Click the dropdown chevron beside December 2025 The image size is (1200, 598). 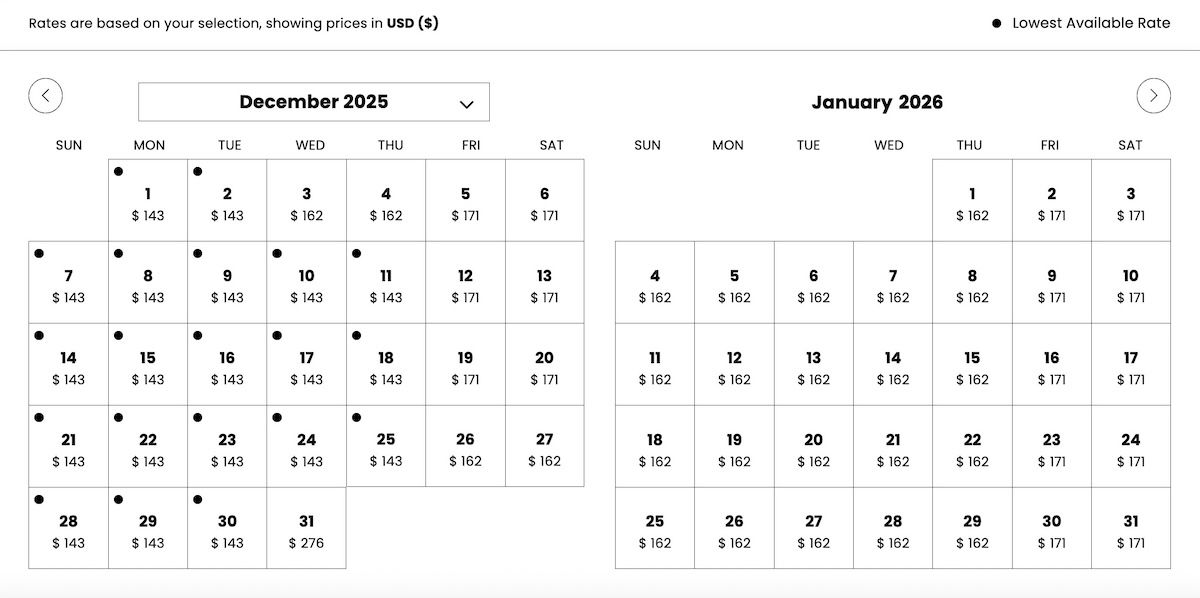[x=466, y=104]
